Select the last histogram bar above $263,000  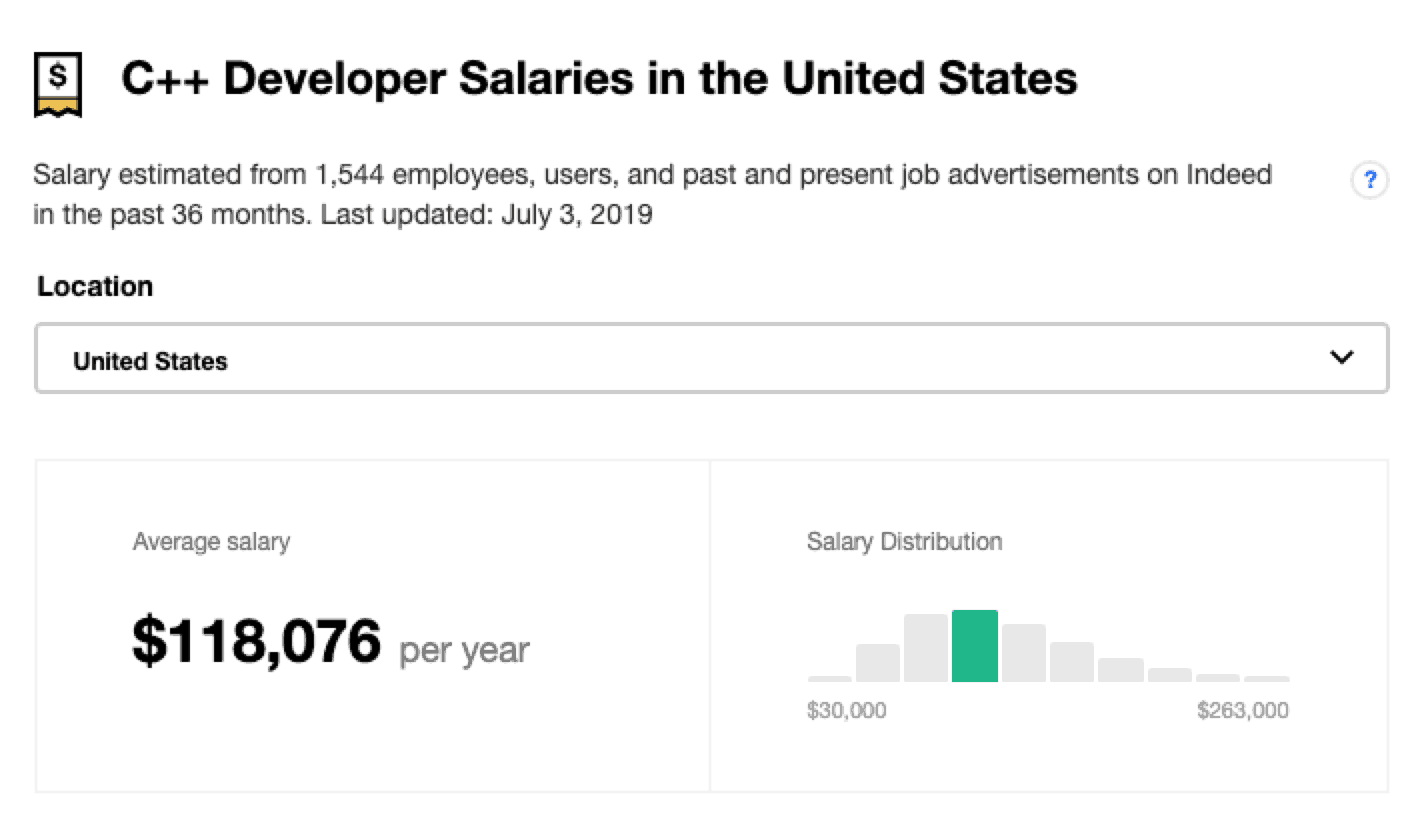pos(1266,678)
